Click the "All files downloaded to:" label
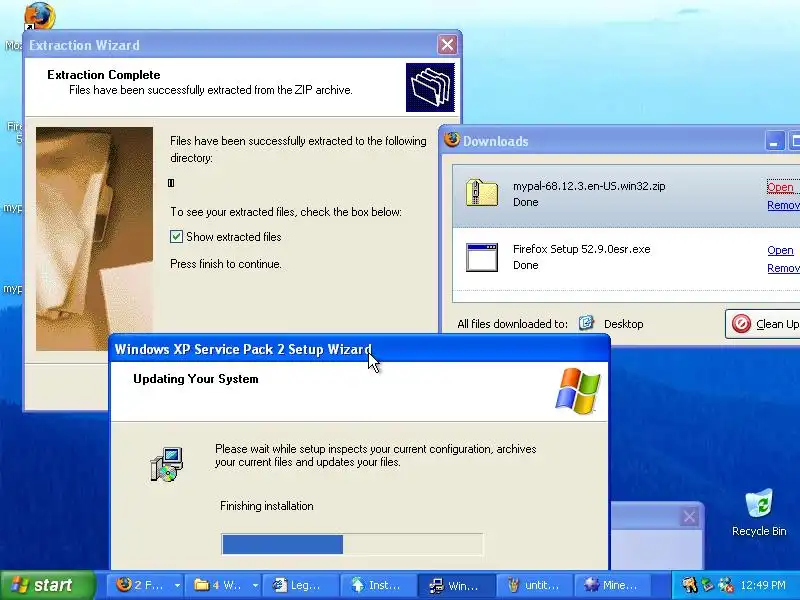Image resolution: width=800 pixels, height=600 pixels. (512, 324)
